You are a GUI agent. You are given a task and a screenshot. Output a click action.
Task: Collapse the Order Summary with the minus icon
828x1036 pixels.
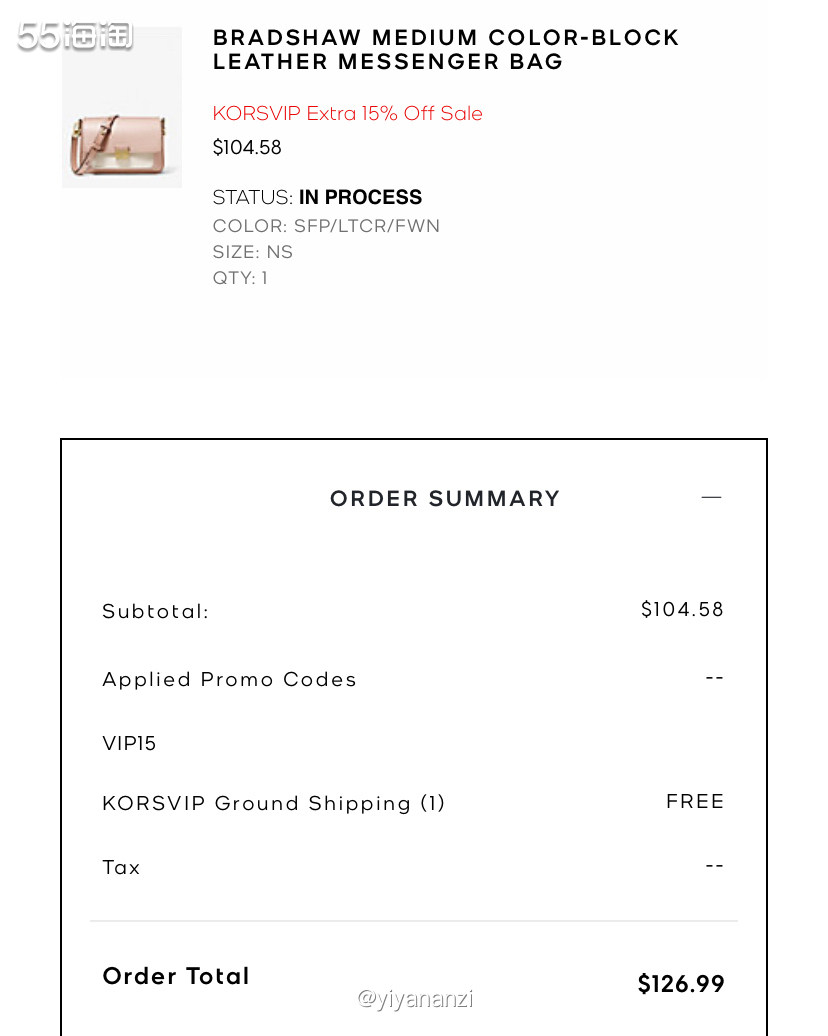(711, 497)
